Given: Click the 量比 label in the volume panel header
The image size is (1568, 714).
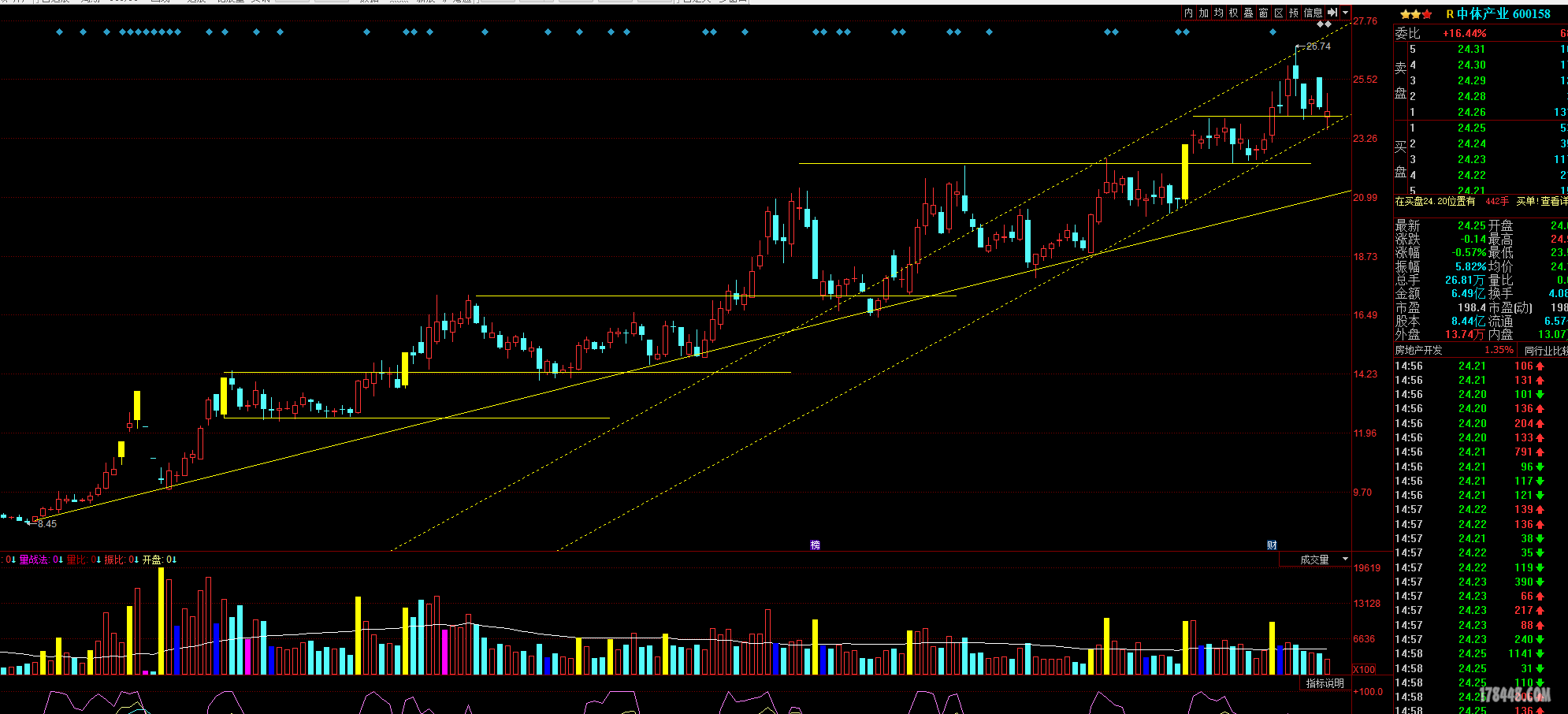Looking at the screenshot, I should tap(76, 560).
